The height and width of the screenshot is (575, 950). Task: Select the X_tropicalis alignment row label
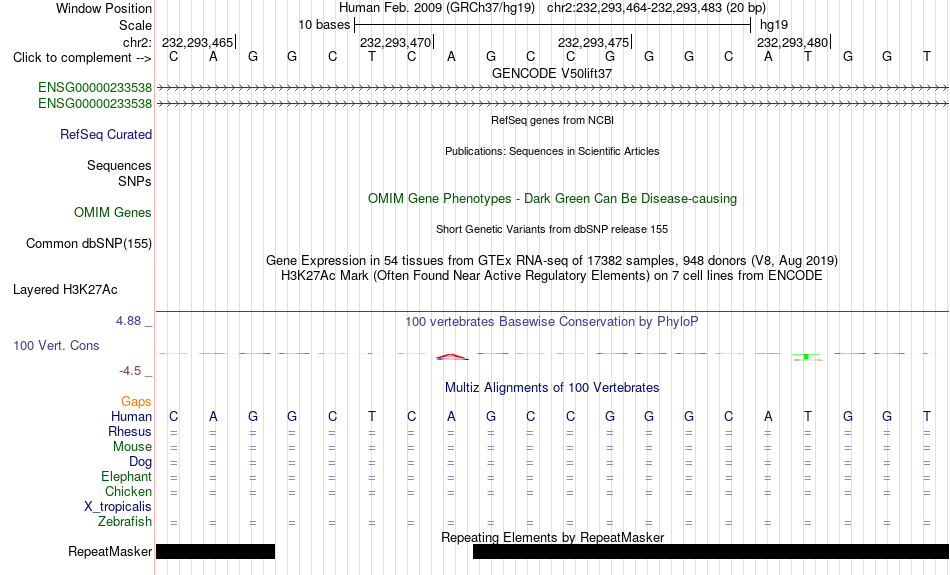[x=118, y=507]
